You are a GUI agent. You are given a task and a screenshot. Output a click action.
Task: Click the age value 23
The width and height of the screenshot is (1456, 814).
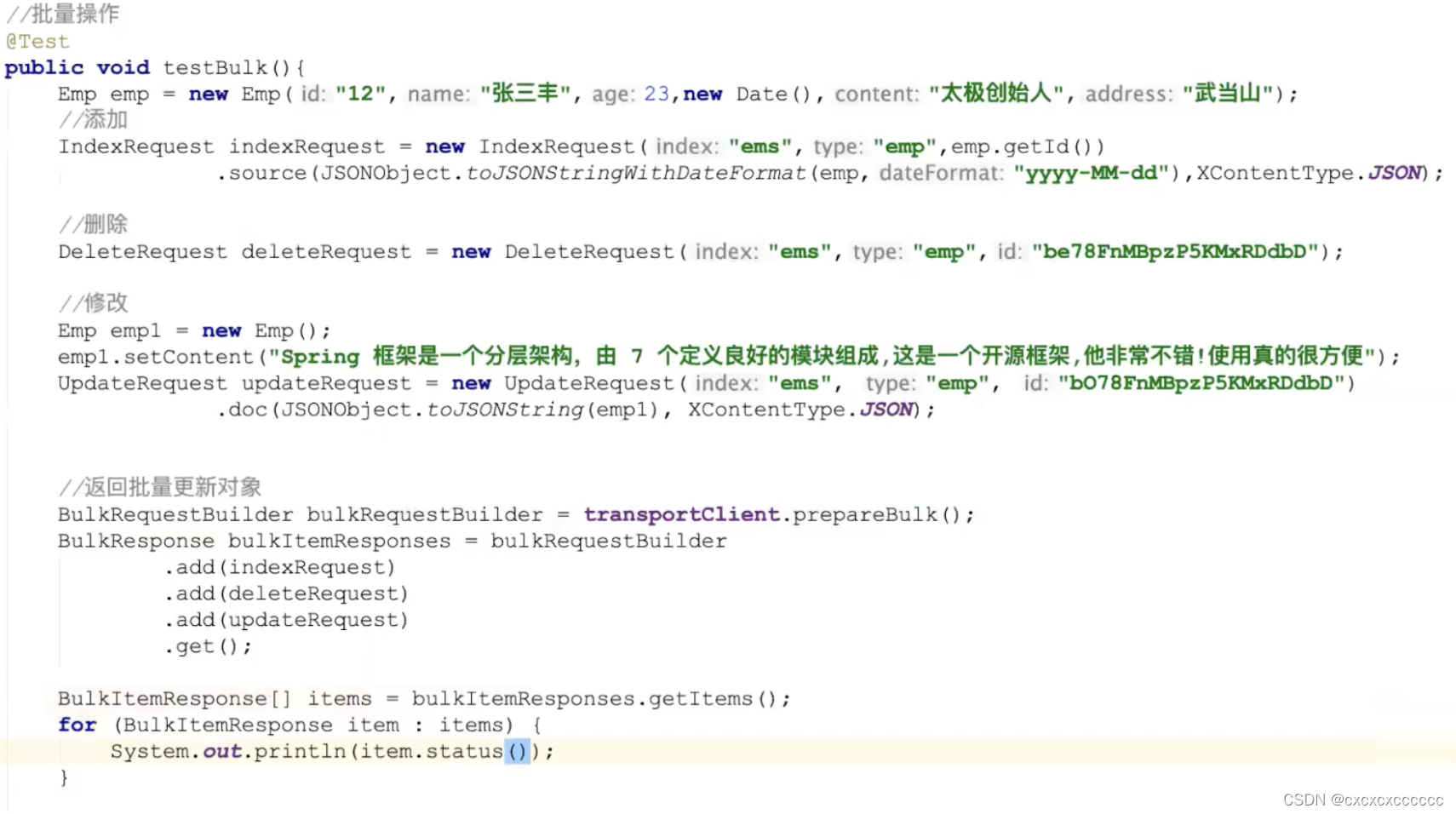(x=656, y=94)
